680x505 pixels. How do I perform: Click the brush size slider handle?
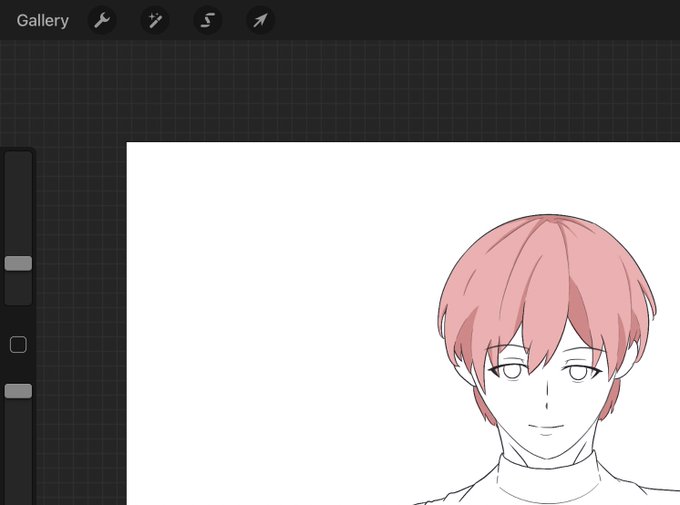[18, 263]
